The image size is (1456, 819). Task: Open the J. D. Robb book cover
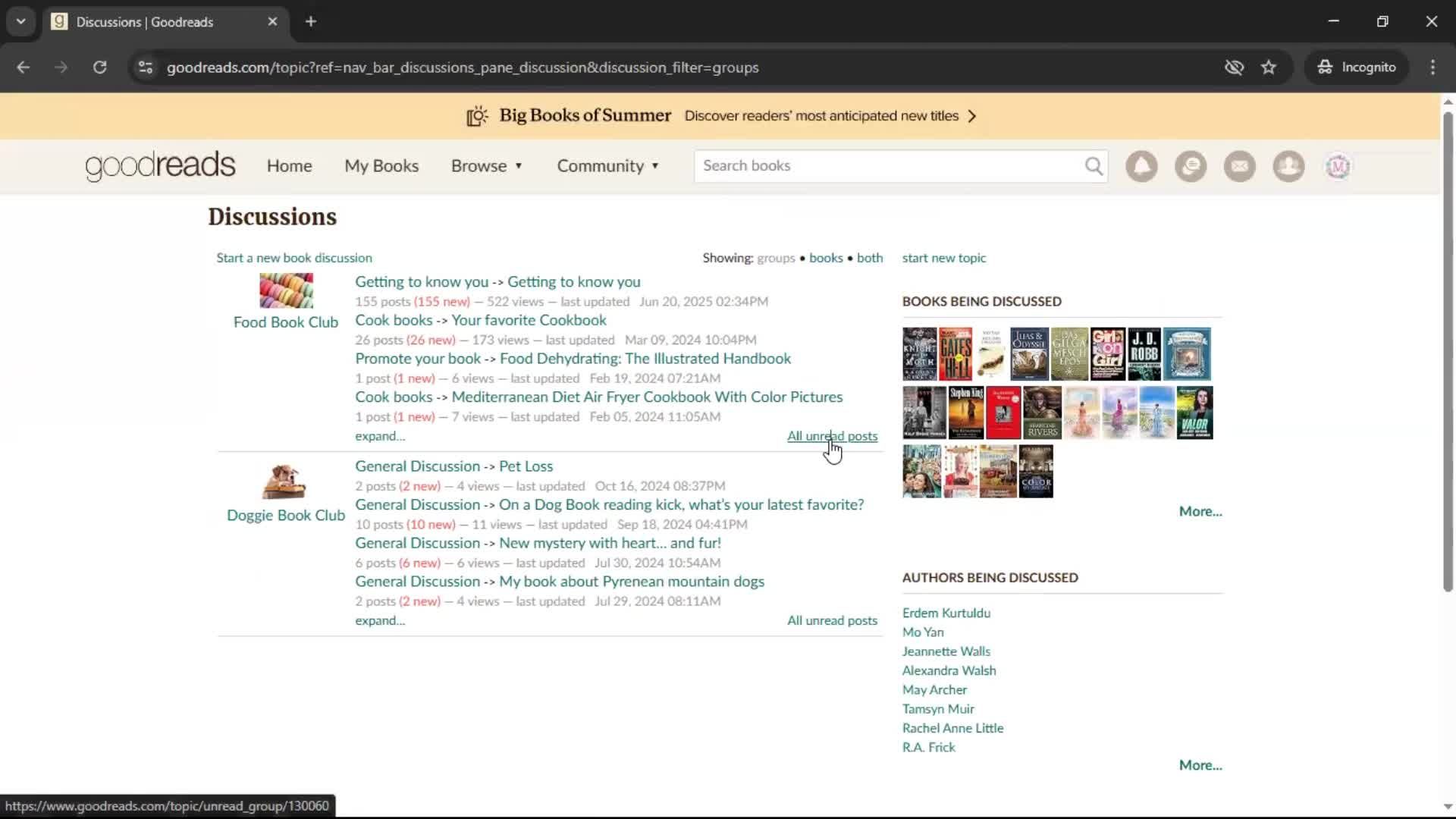tap(1144, 354)
